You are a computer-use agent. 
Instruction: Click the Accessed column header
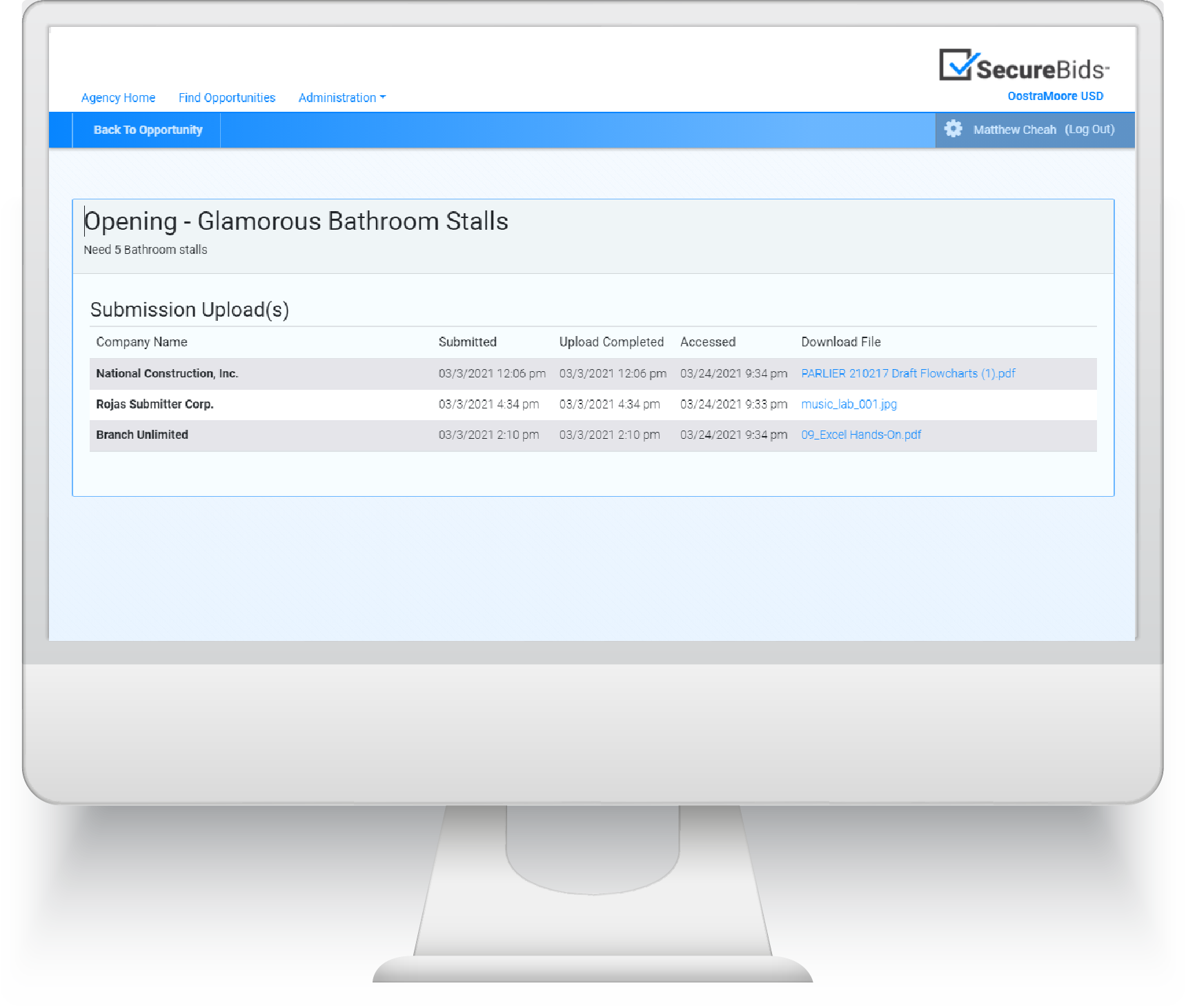click(708, 342)
